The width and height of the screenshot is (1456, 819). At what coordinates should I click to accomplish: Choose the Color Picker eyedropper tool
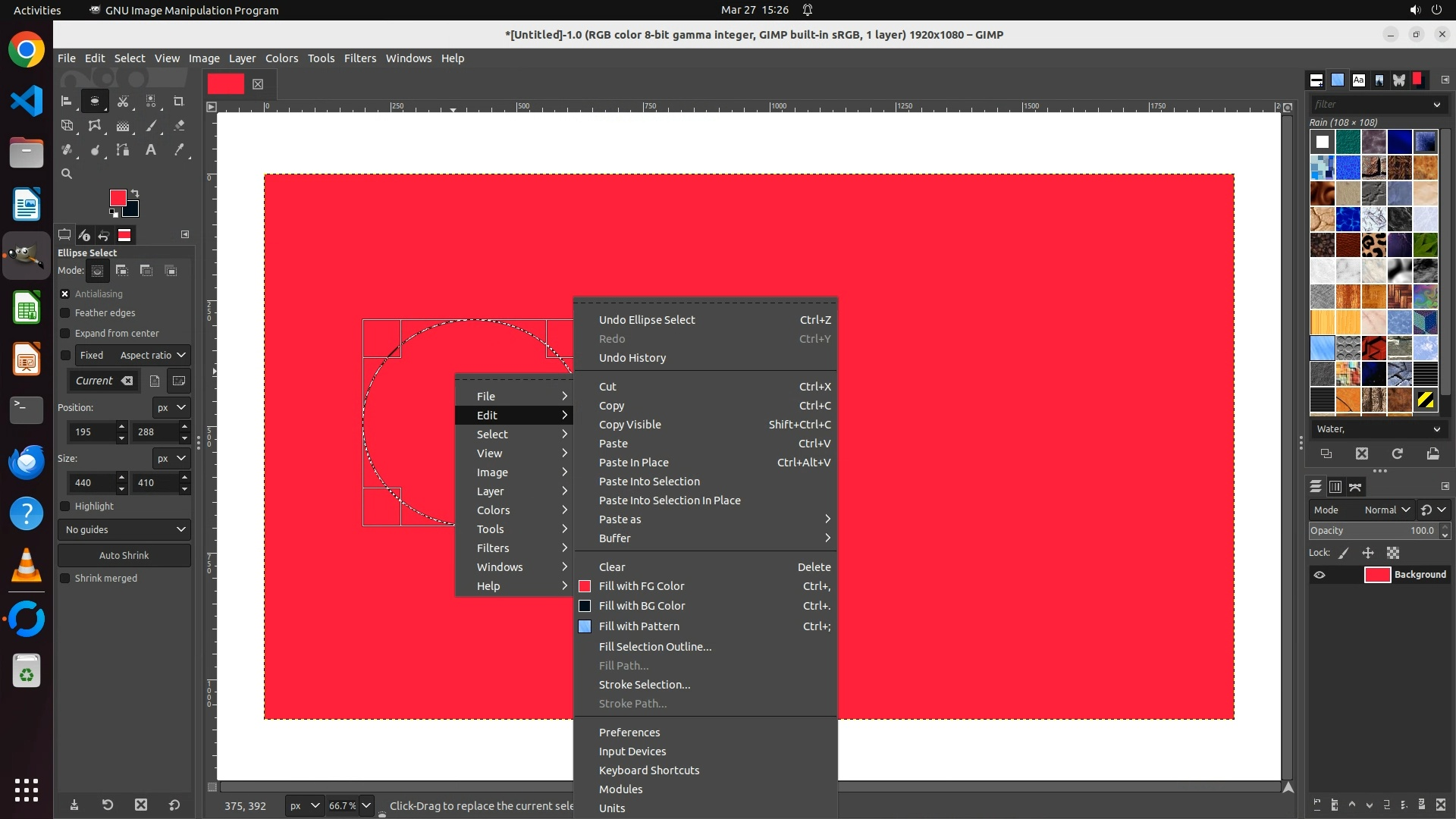pos(179,150)
